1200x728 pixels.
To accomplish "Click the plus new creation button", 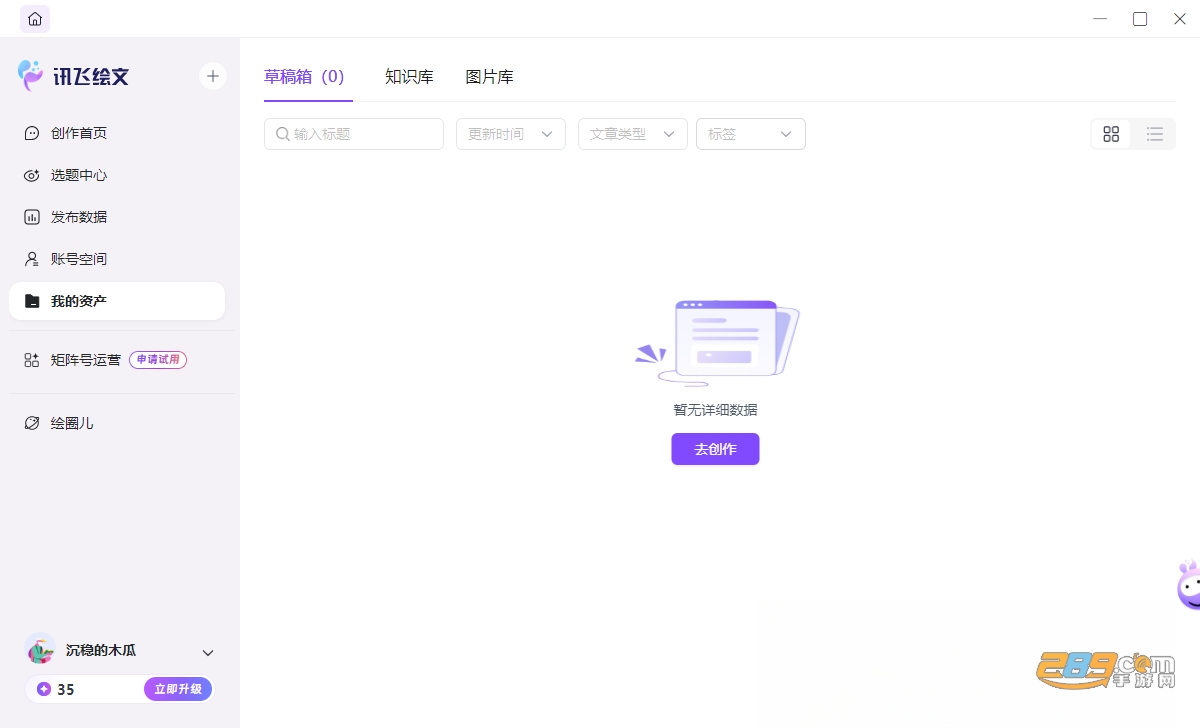I will pyautogui.click(x=213, y=76).
